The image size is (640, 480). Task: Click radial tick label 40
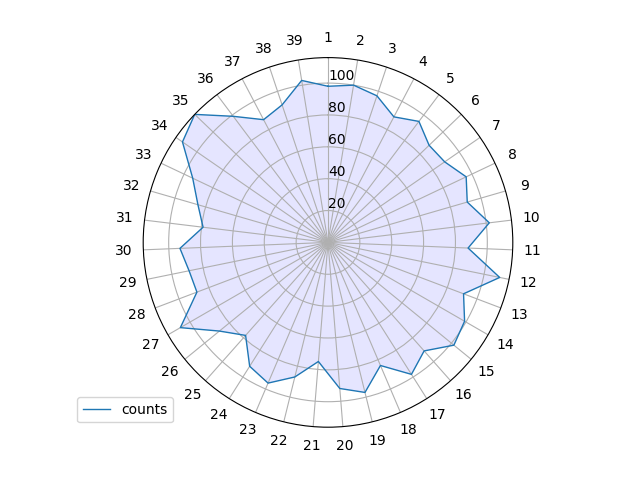point(337,171)
